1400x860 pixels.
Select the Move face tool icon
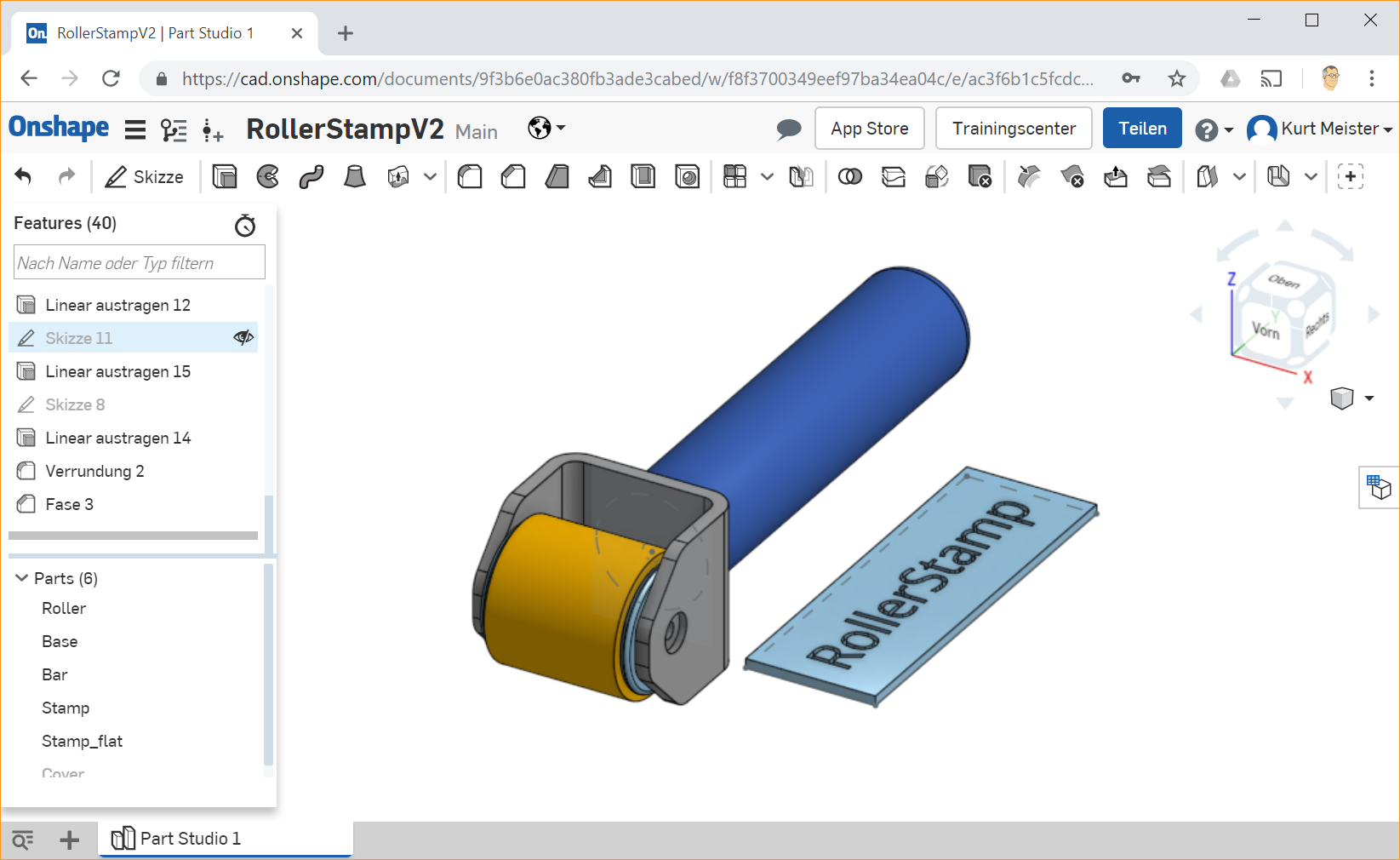[x=1116, y=176]
